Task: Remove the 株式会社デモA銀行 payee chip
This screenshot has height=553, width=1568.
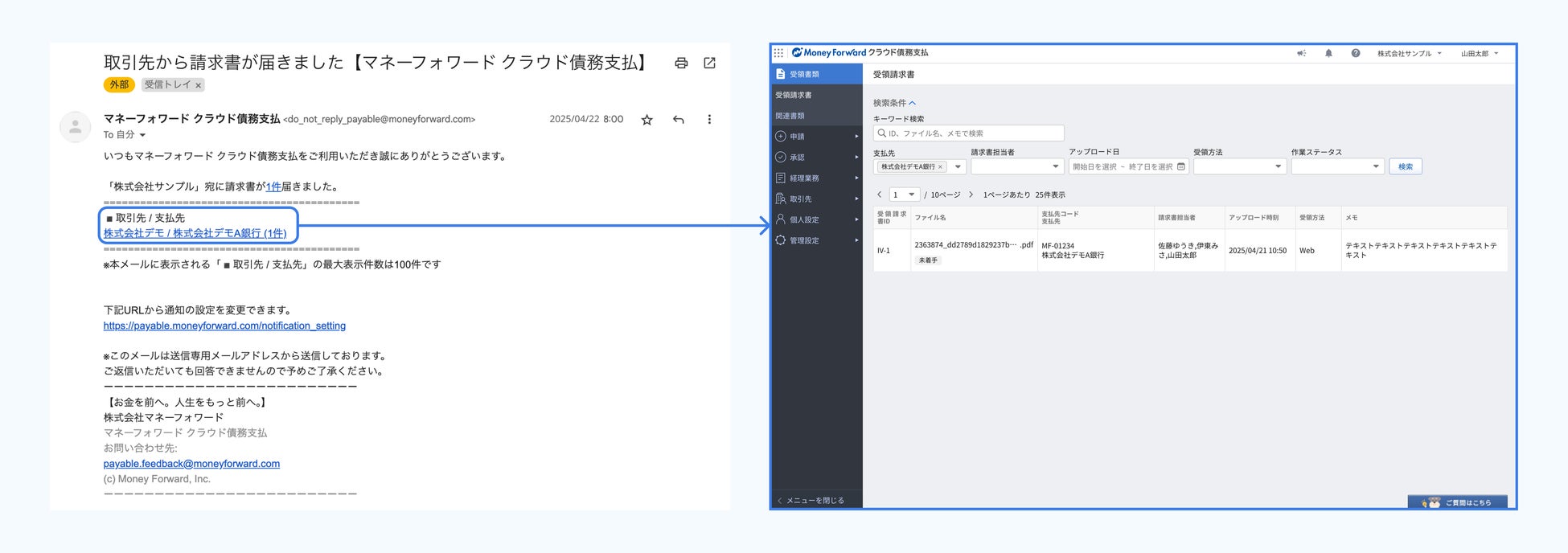Action: (940, 167)
